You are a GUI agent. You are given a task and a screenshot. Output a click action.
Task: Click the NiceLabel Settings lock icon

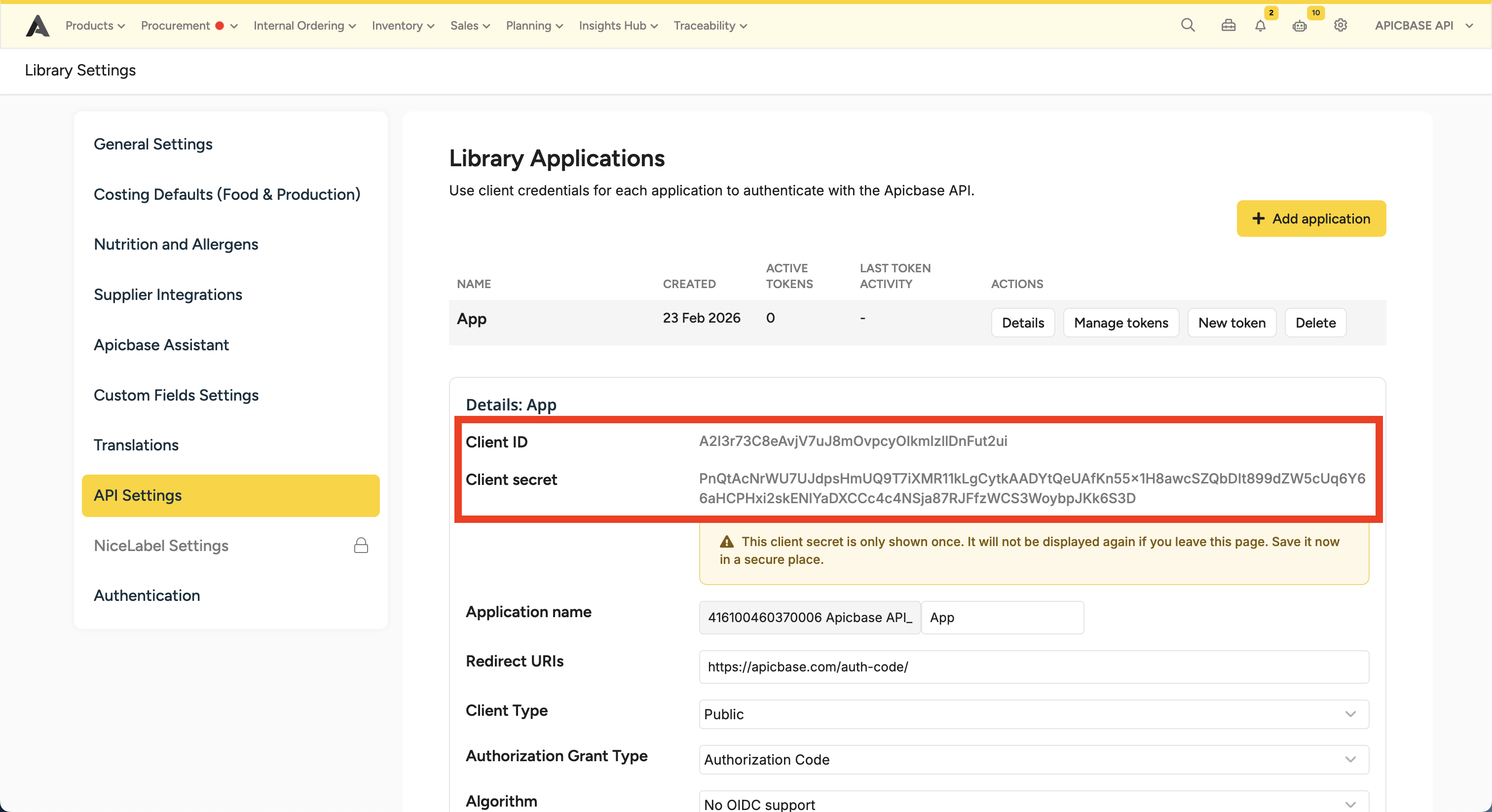tap(361, 546)
